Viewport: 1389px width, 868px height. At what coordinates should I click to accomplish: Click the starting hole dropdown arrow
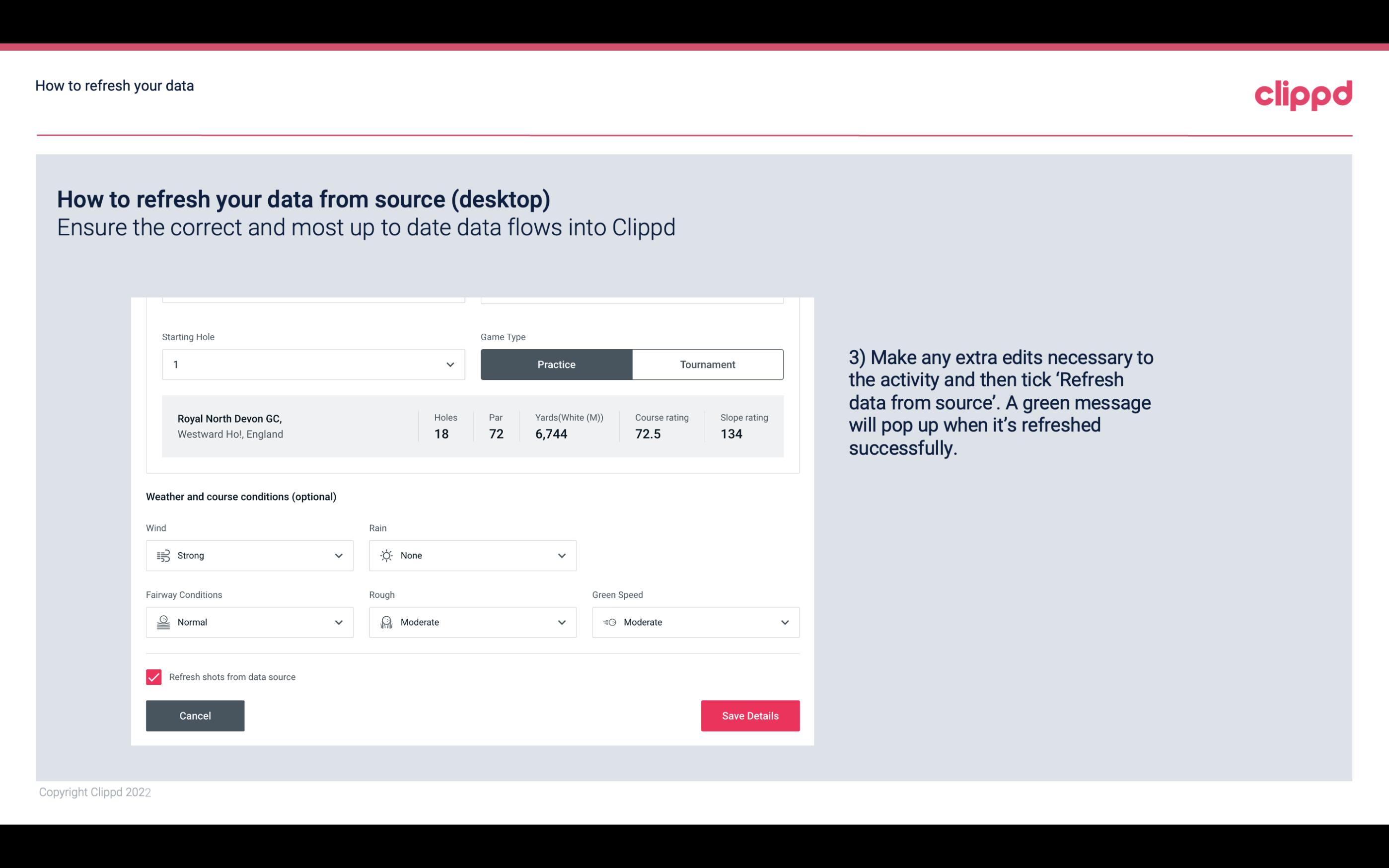tap(450, 364)
